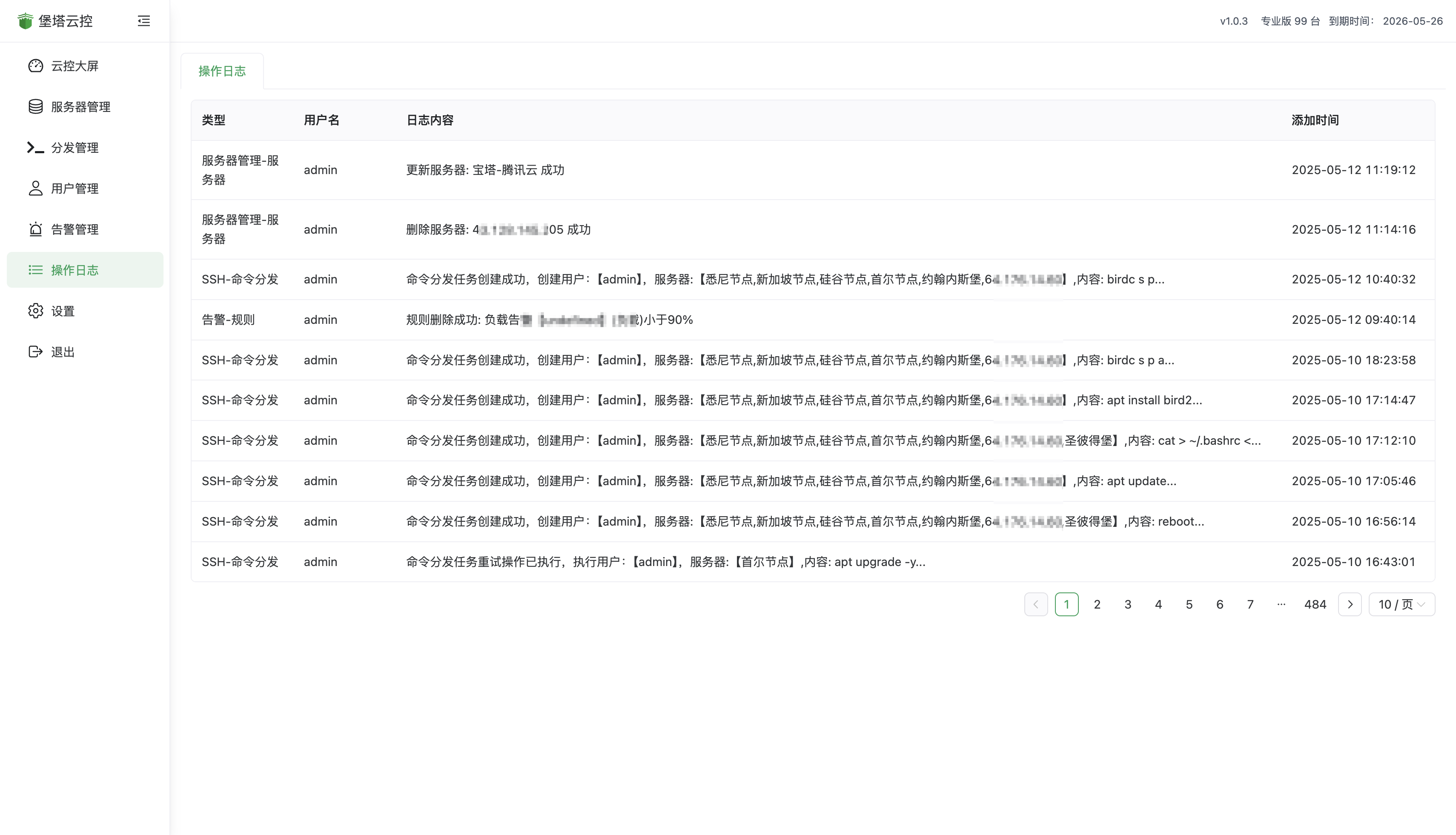The width and height of the screenshot is (1456, 835).
Task: Select page 7 in pagination
Action: click(x=1251, y=604)
